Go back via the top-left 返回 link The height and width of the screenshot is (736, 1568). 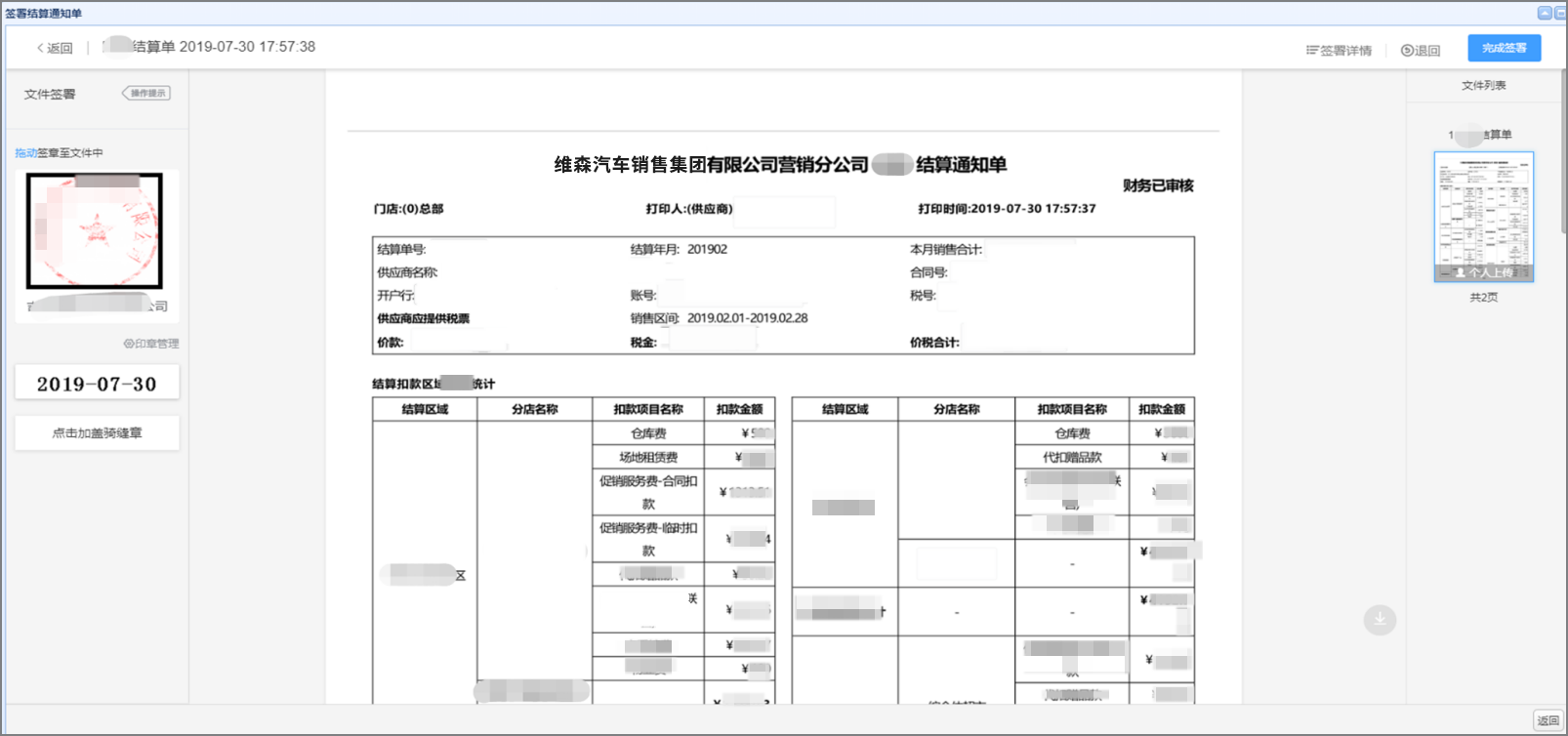point(55,48)
